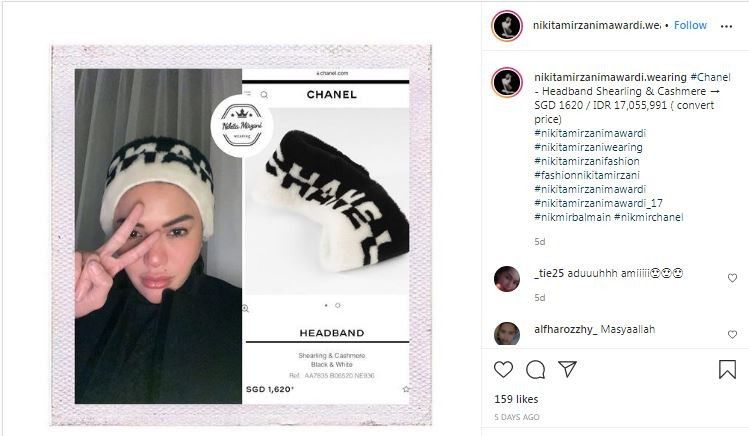Open header profile avatar picture
Image resolution: width=749 pixels, height=436 pixels.
(x=507, y=25)
